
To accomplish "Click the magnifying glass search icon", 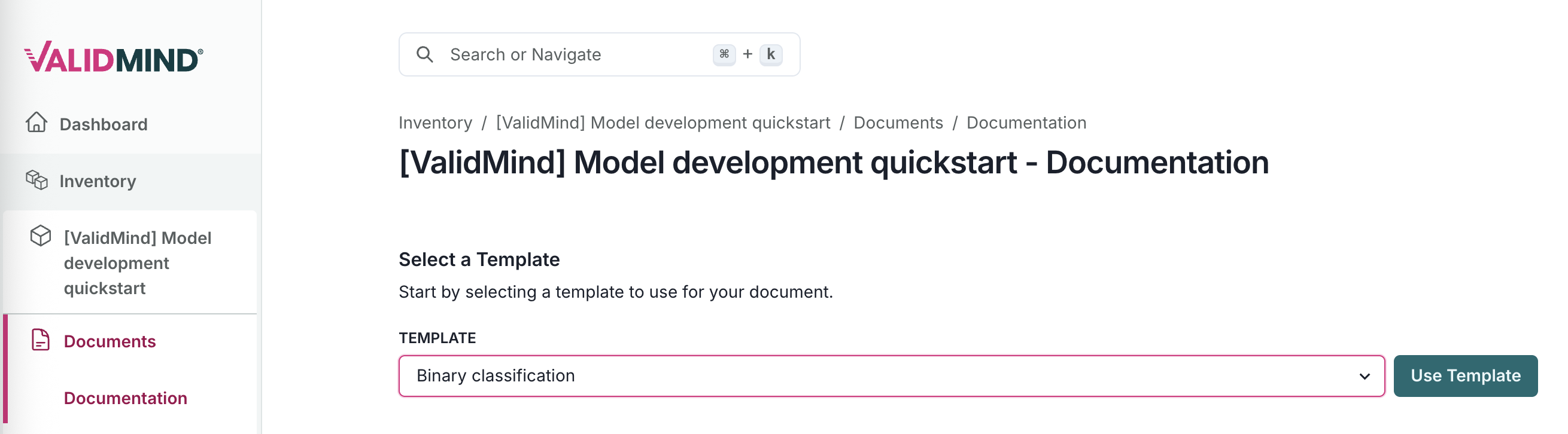I will click(426, 54).
